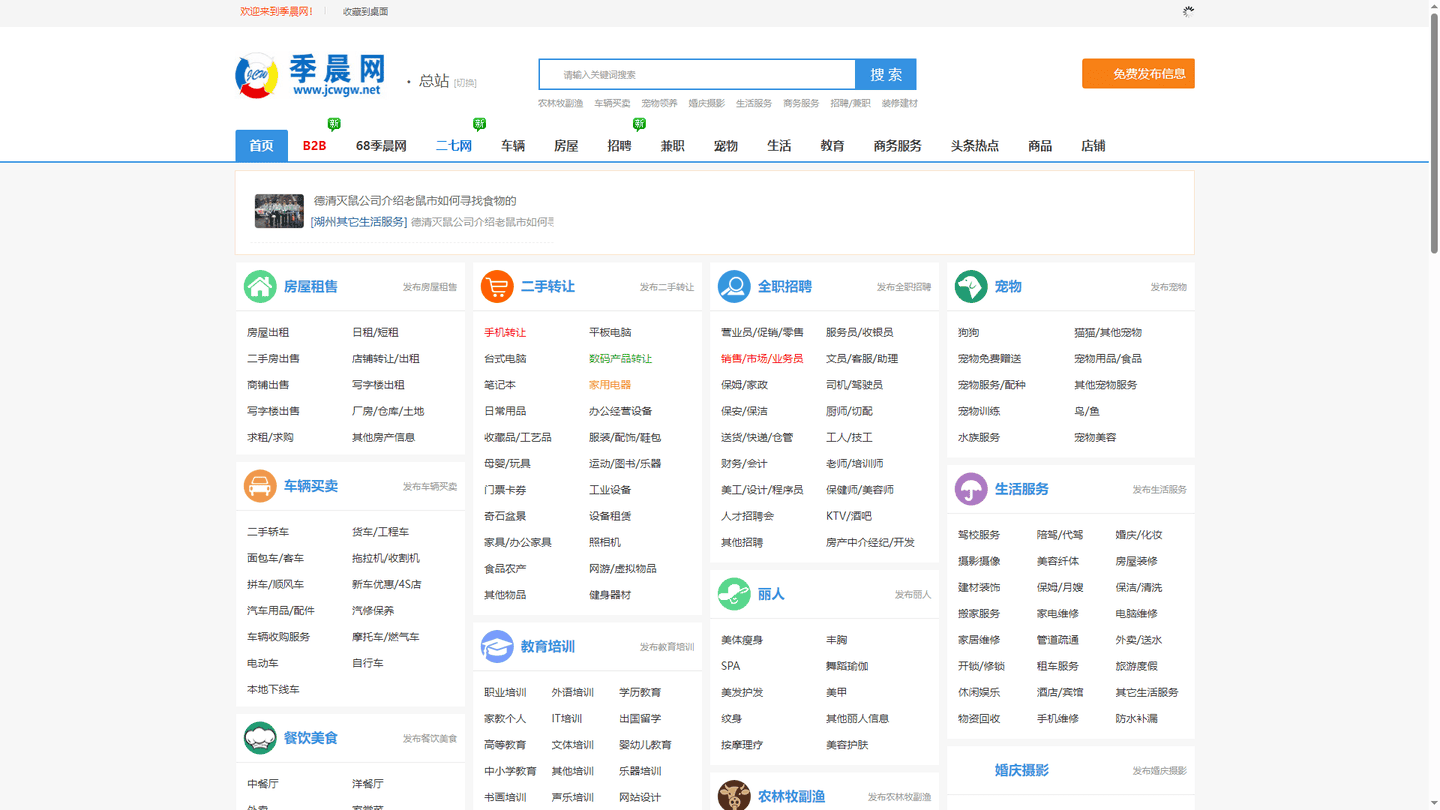This screenshot has width=1440, height=810.
Task: Open the 二手轿车 vehicle category
Action: (x=268, y=532)
